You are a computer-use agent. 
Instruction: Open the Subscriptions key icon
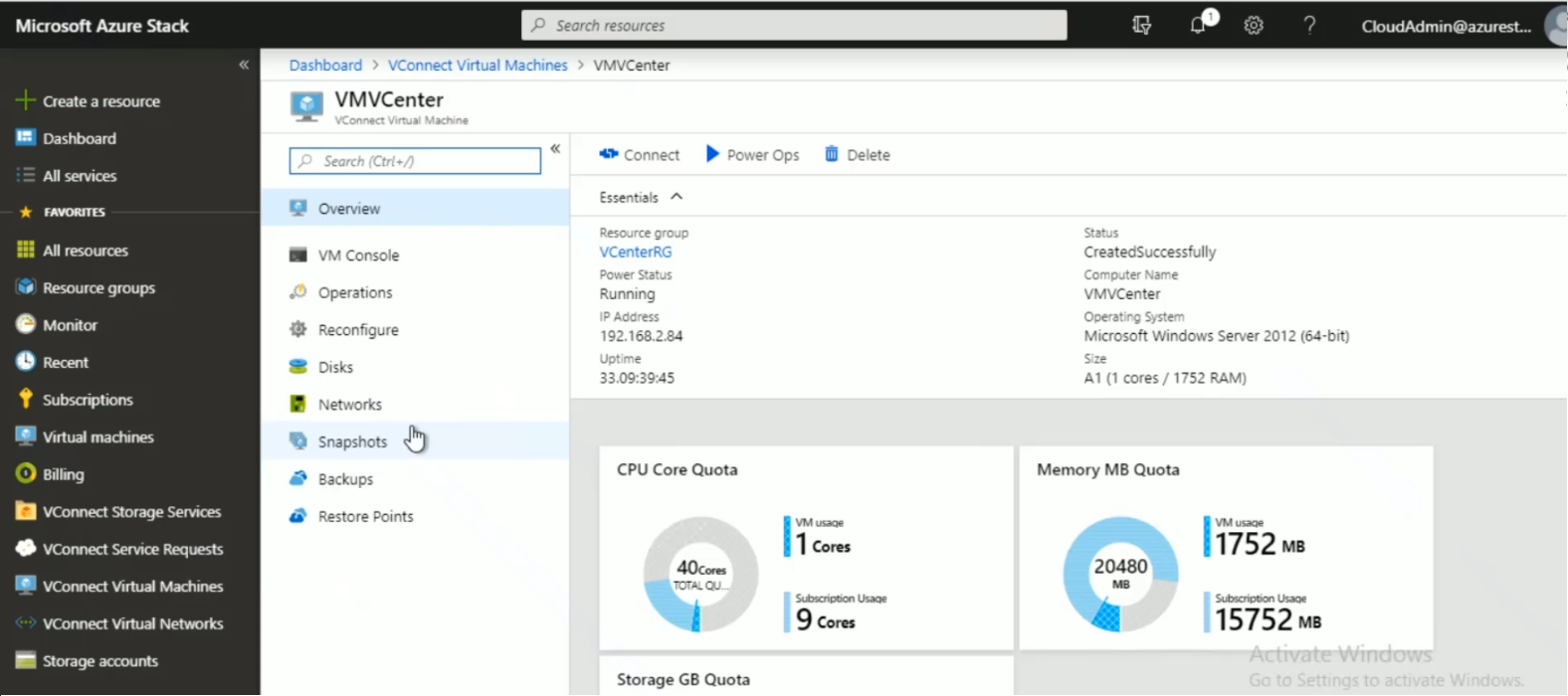pyautogui.click(x=26, y=399)
